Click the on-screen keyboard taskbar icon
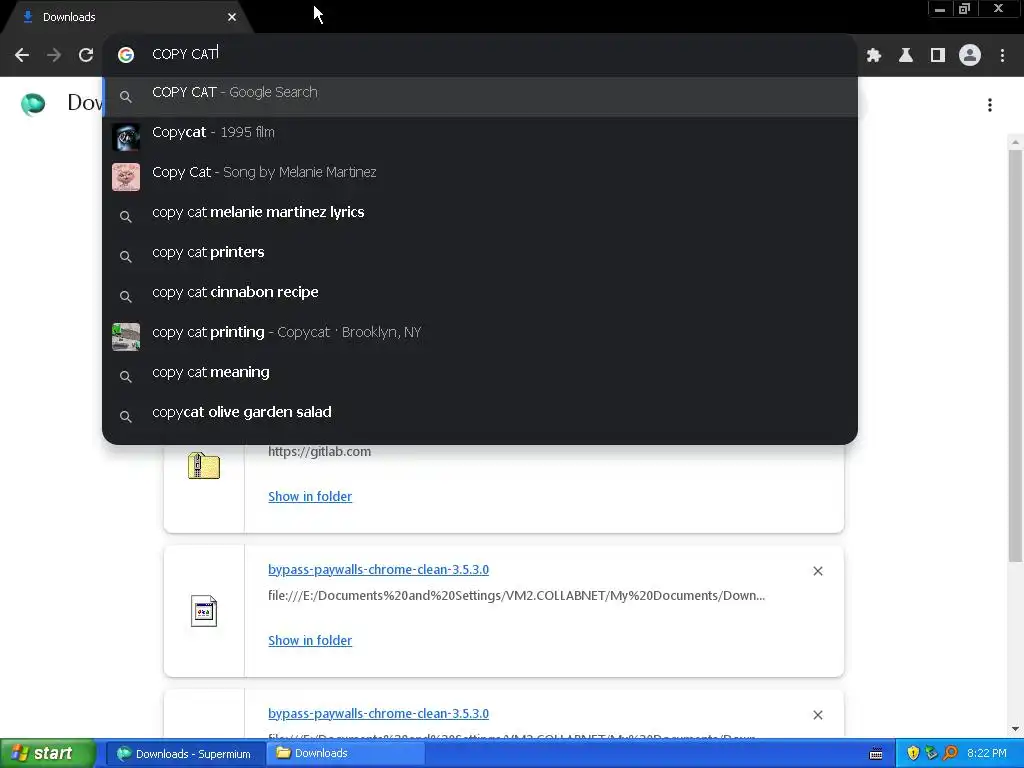This screenshot has height=768, width=1024. coord(876,754)
